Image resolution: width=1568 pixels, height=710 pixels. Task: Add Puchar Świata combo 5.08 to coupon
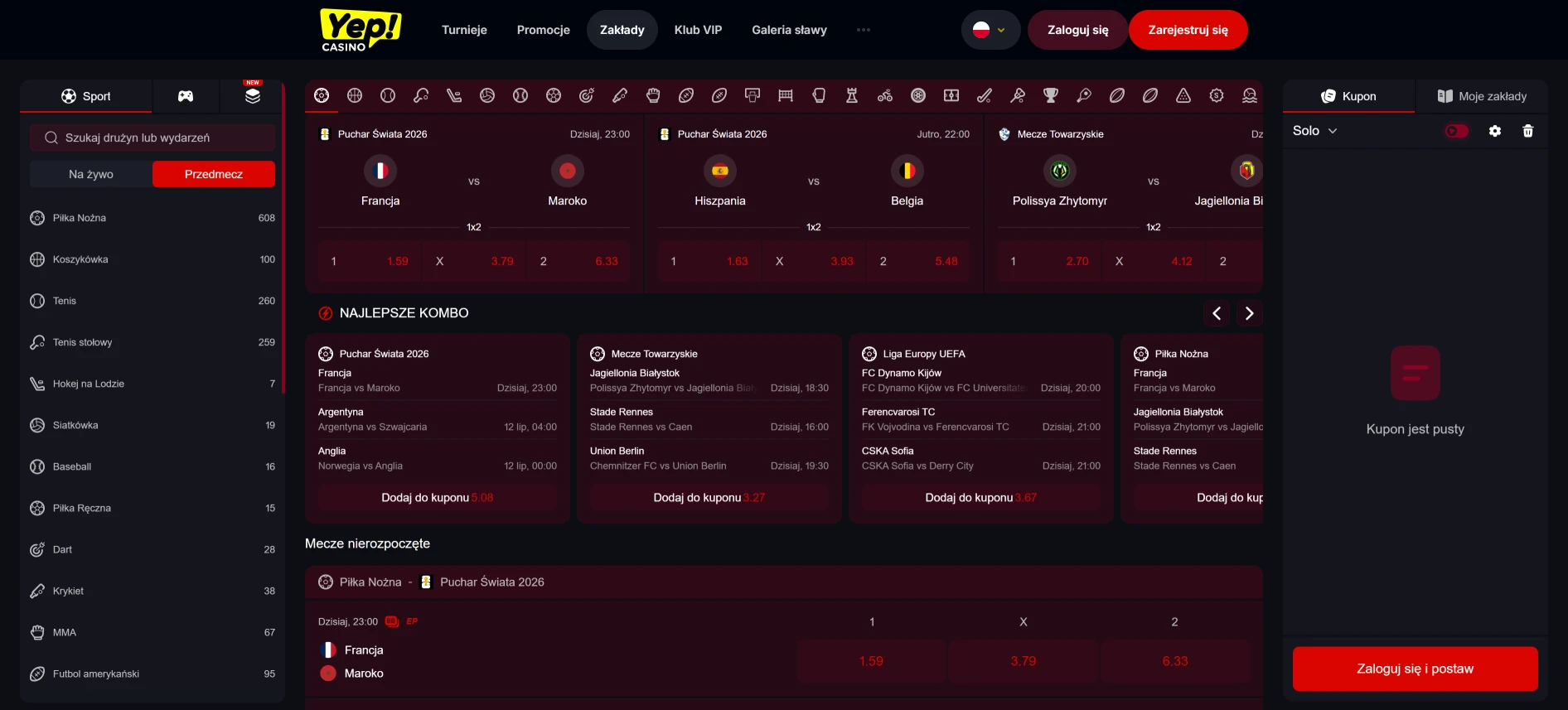pyautogui.click(x=438, y=498)
